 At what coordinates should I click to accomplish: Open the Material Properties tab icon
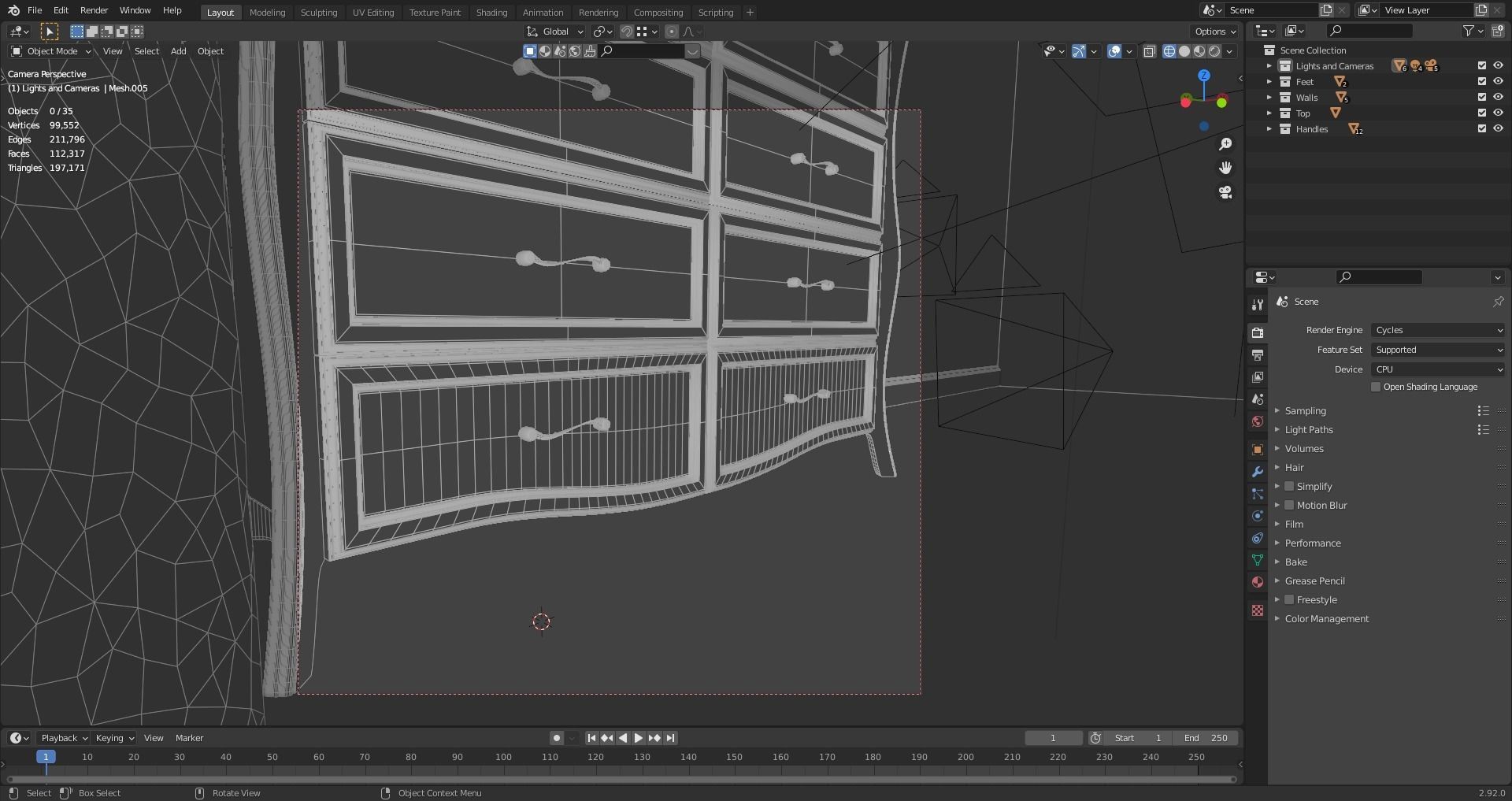[1258, 582]
